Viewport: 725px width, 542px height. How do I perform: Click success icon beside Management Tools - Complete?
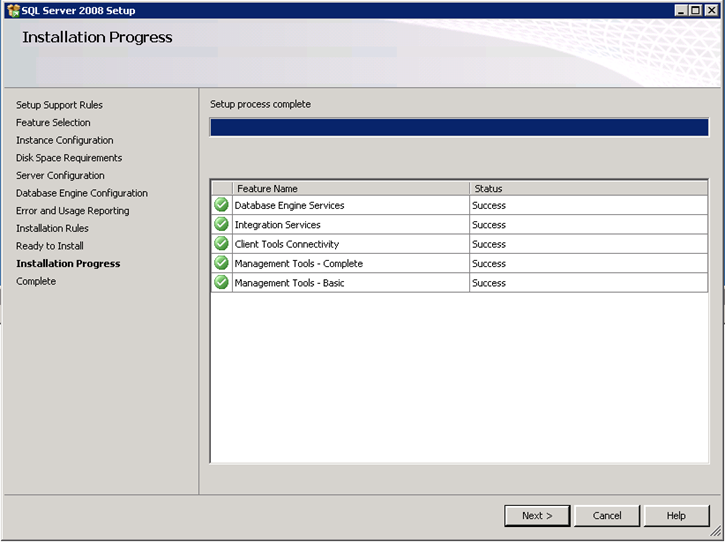221,263
